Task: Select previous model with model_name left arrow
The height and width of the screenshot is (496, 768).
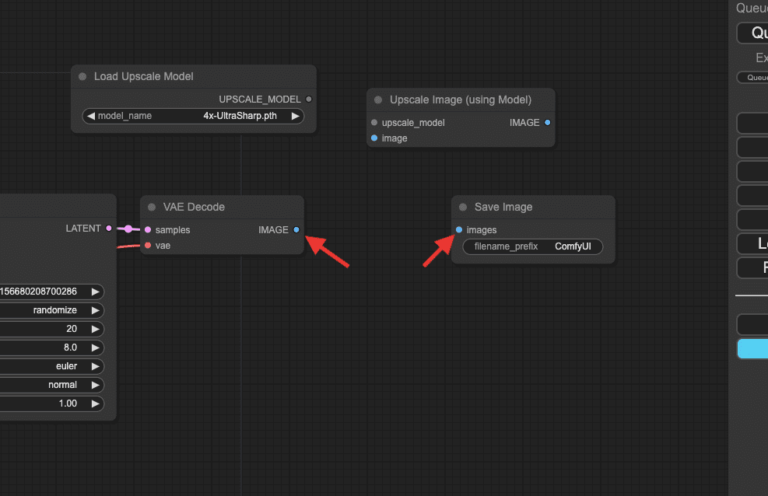Action: (90, 116)
